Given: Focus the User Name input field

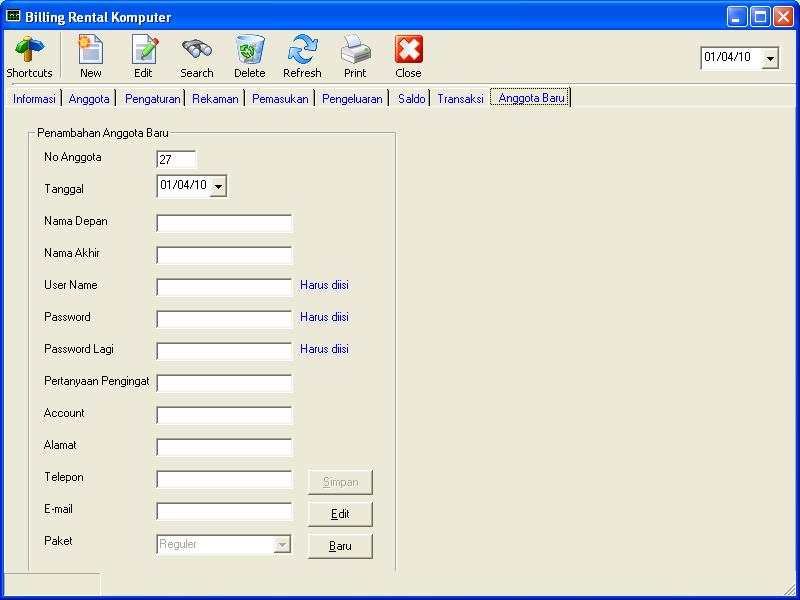Looking at the screenshot, I should (224, 287).
